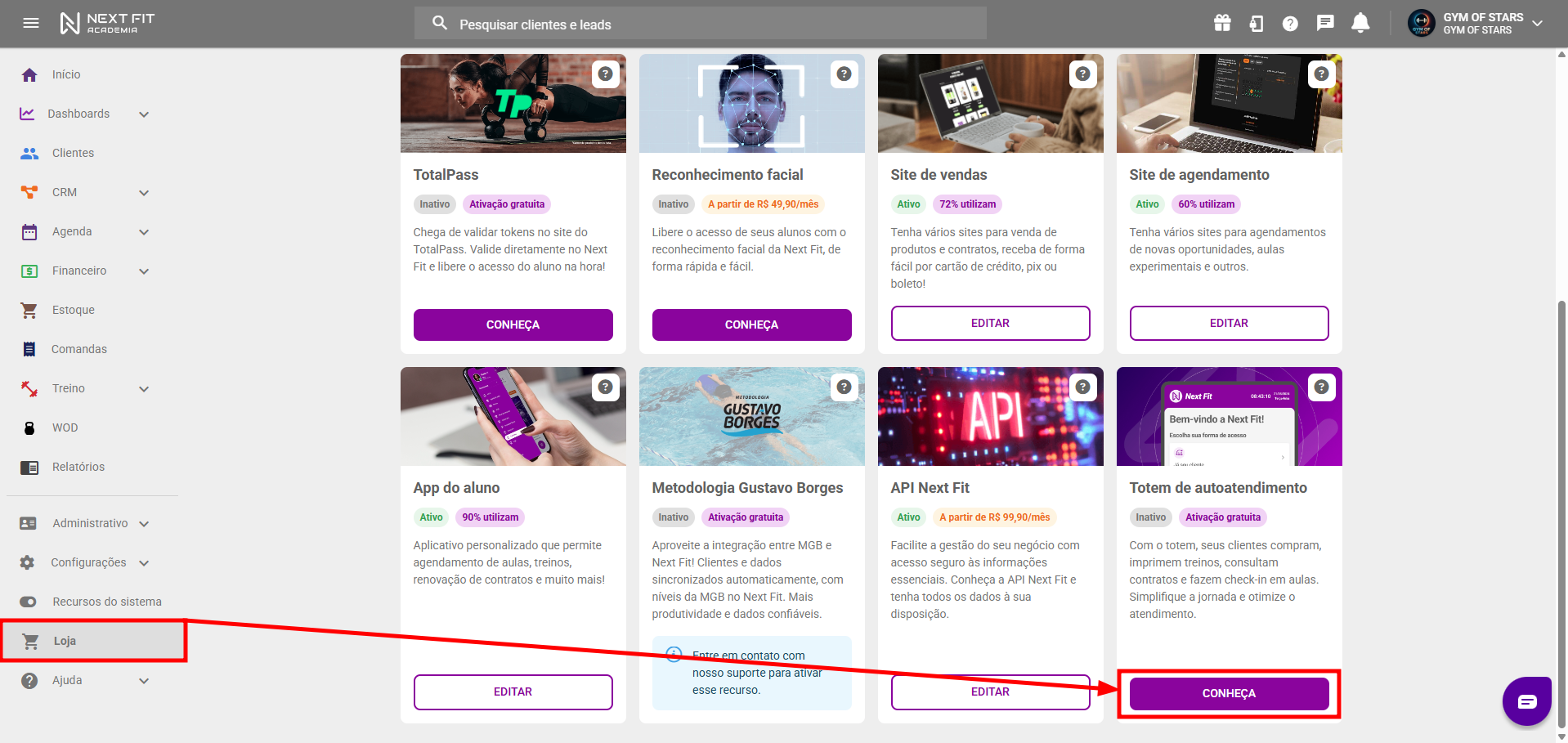Open Loja in sidebar
Image resolution: width=1568 pixels, height=743 pixels.
[x=93, y=641]
